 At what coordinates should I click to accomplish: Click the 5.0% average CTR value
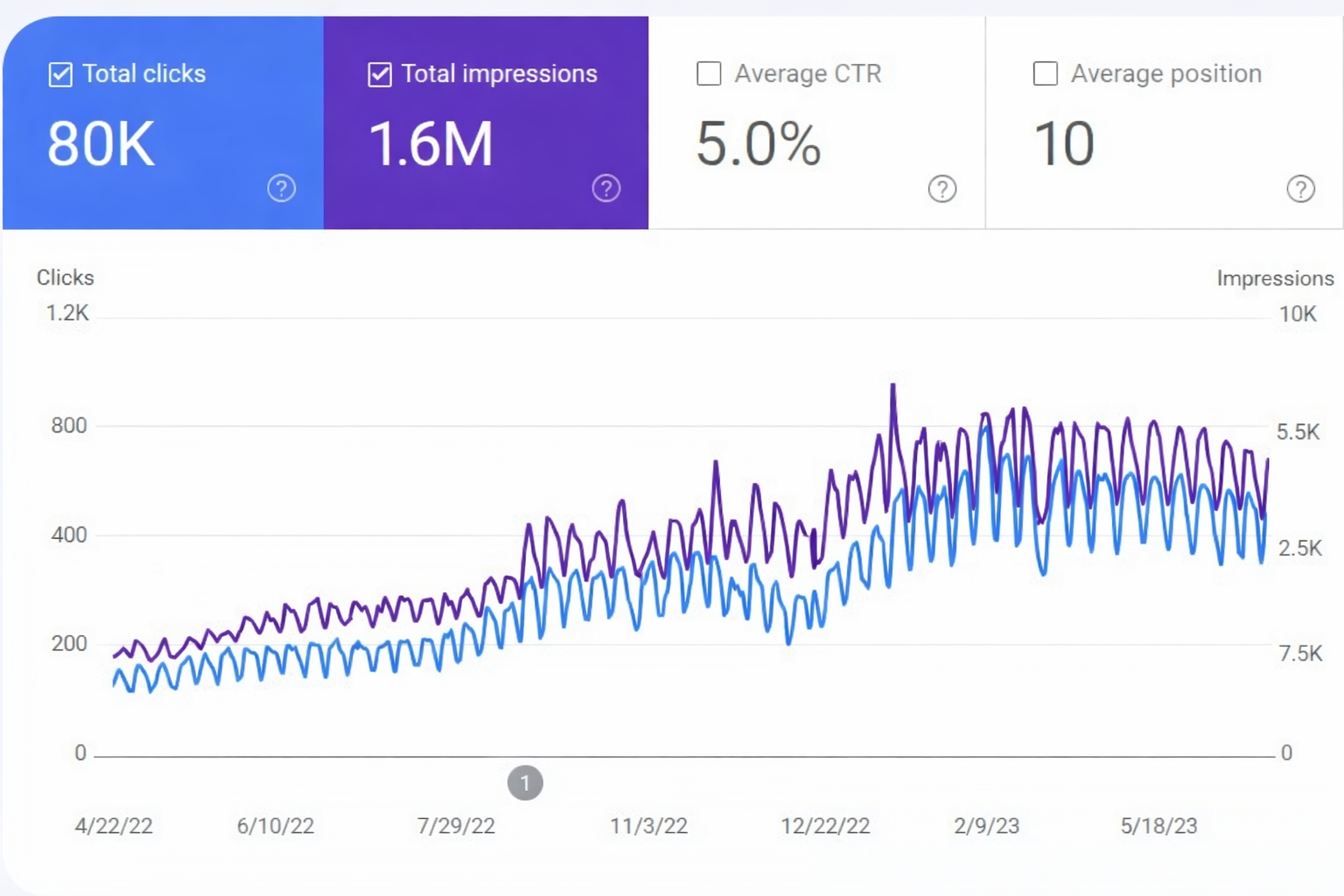coord(758,144)
